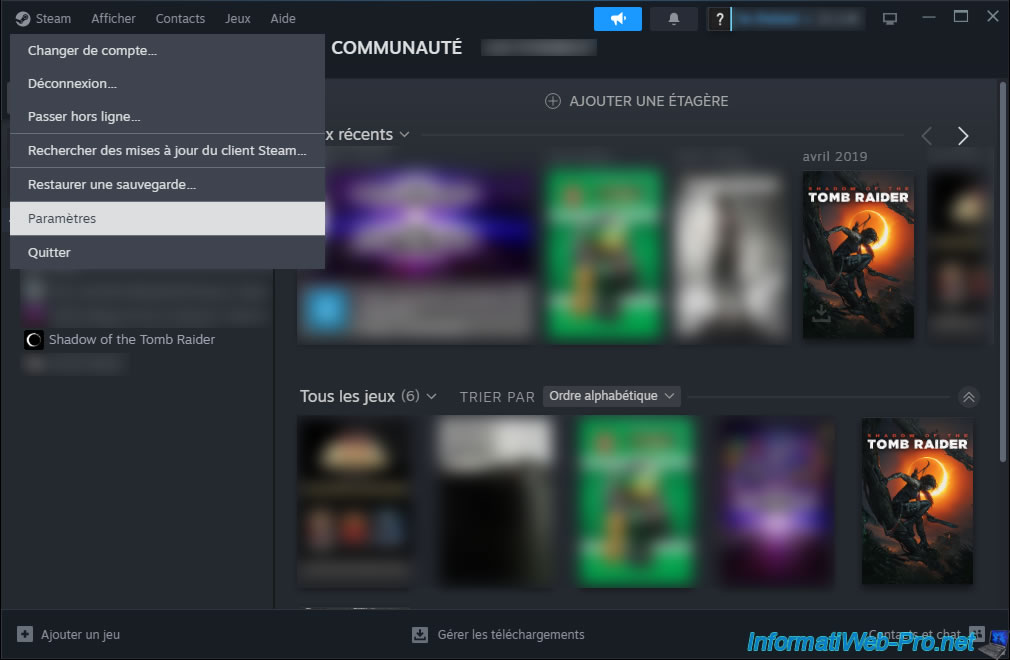This screenshot has width=1010, height=660.
Task: Choose Restaurer une sauvegarde... entry
Action: coord(167,185)
